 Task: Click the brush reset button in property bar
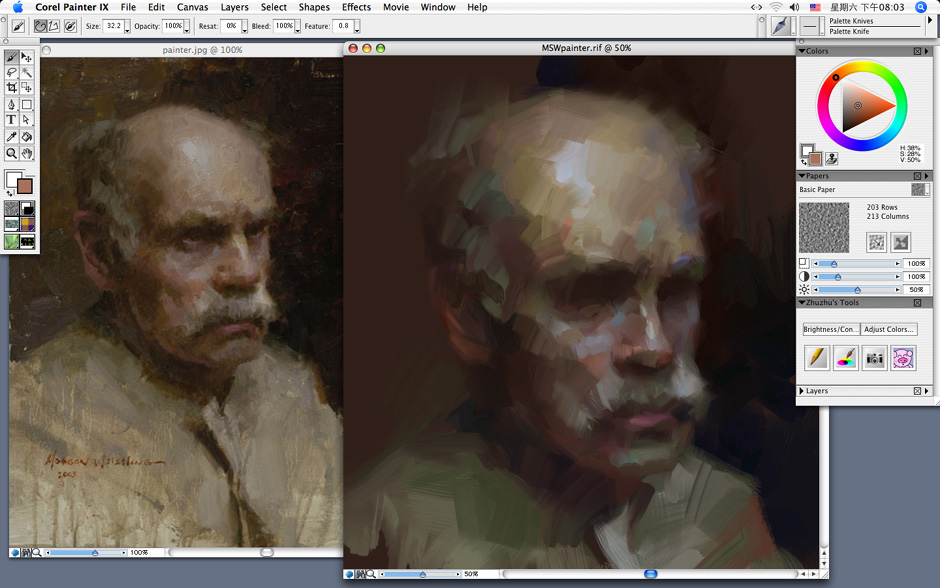click(70, 26)
